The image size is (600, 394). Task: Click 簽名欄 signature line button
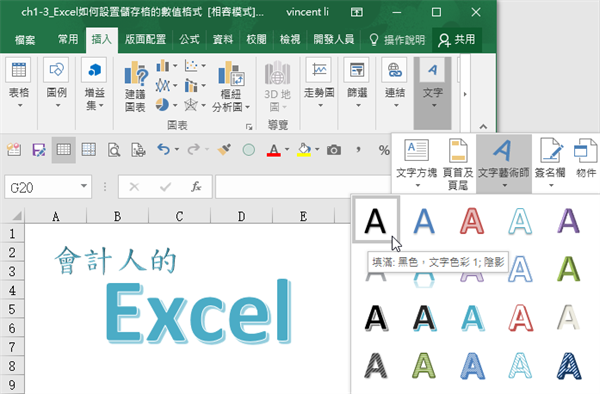[x=550, y=164]
